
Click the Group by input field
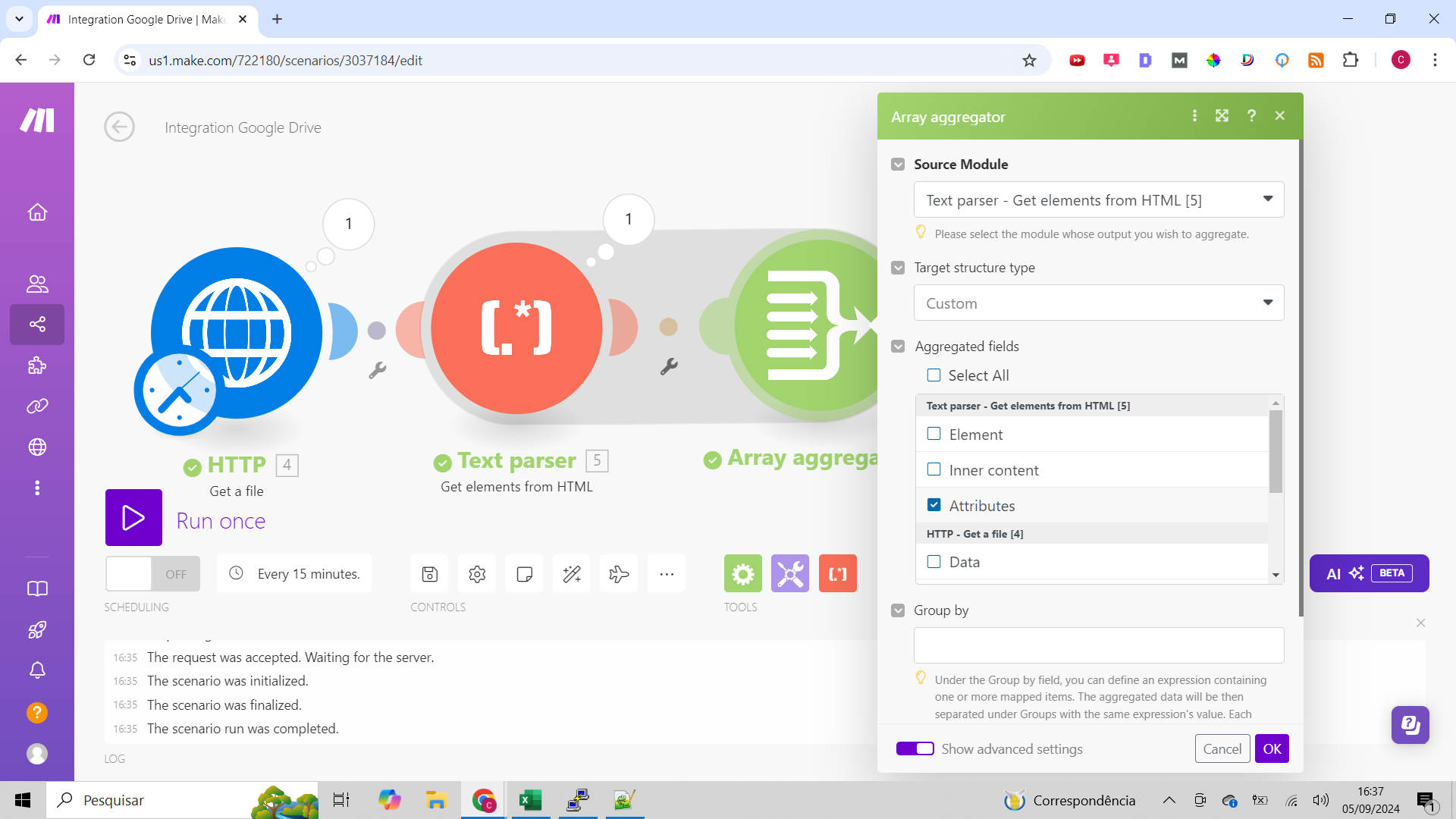[x=1098, y=645]
